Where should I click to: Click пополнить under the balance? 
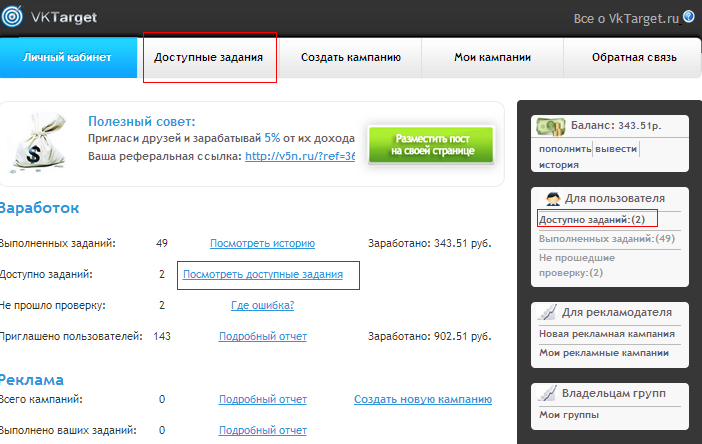click(x=564, y=149)
